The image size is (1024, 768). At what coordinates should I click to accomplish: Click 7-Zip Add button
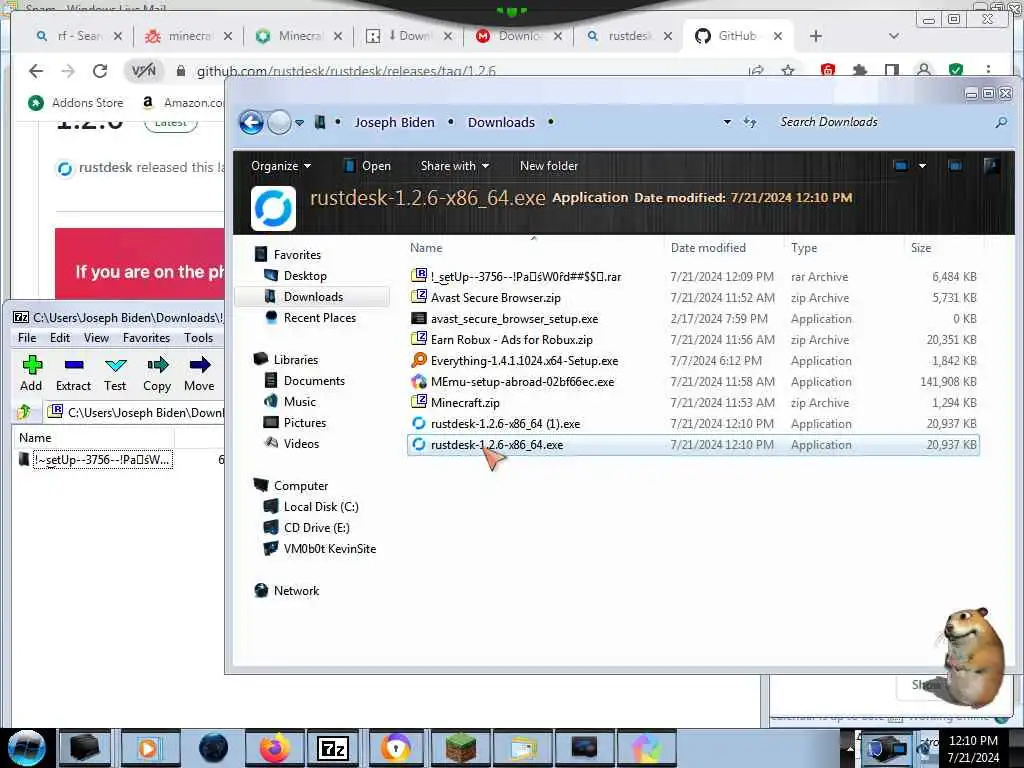click(31, 374)
